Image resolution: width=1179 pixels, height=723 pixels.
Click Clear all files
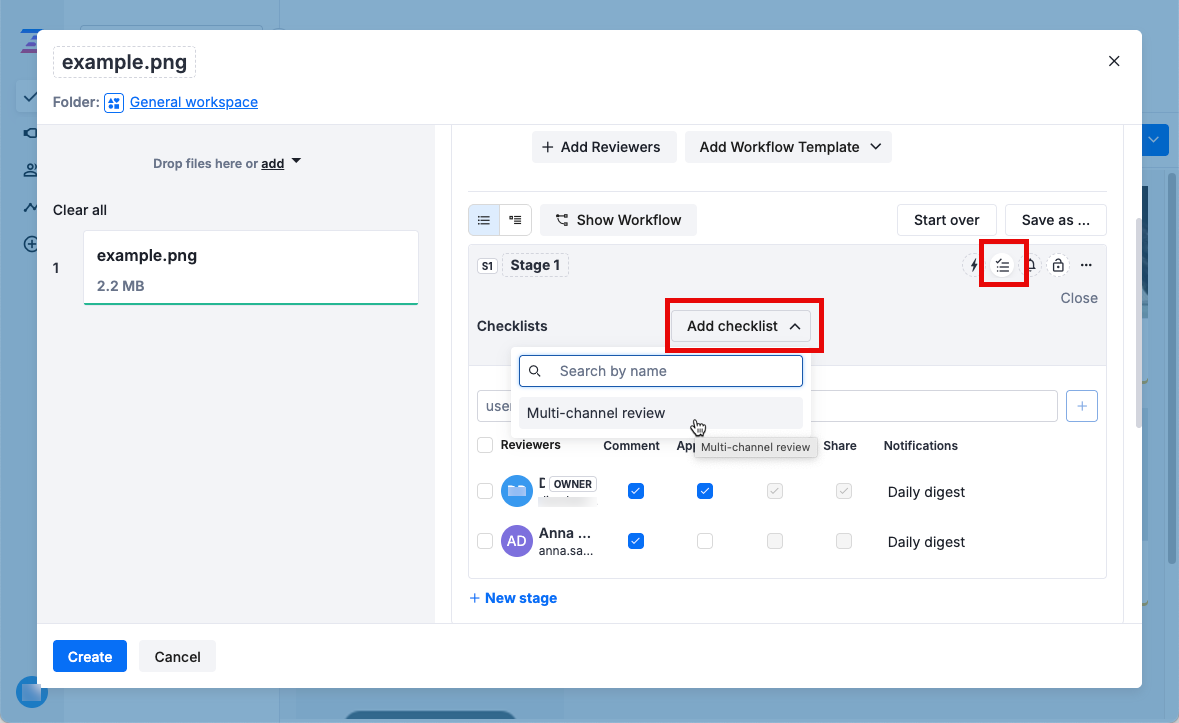(x=80, y=210)
